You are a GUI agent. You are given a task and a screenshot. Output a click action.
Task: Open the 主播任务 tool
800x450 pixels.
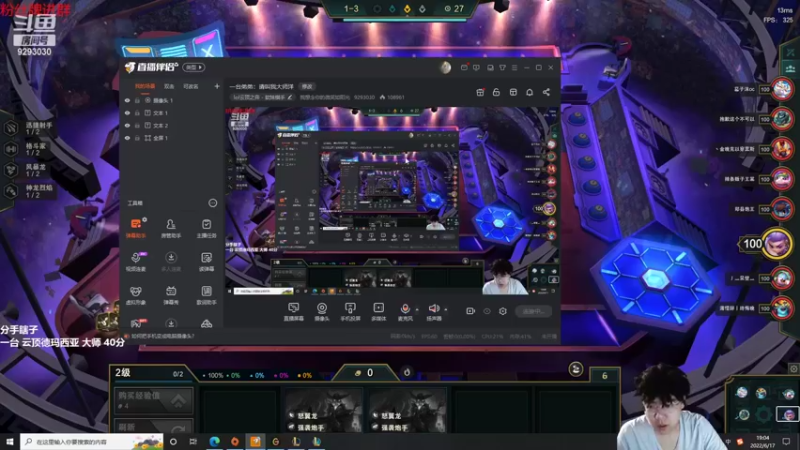click(206, 228)
